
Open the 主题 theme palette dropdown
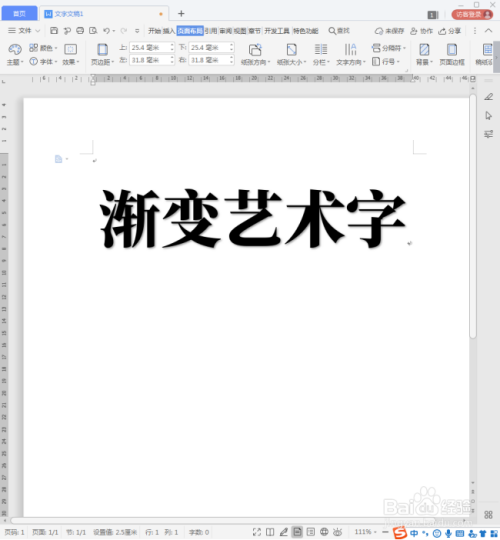(x=15, y=54)
